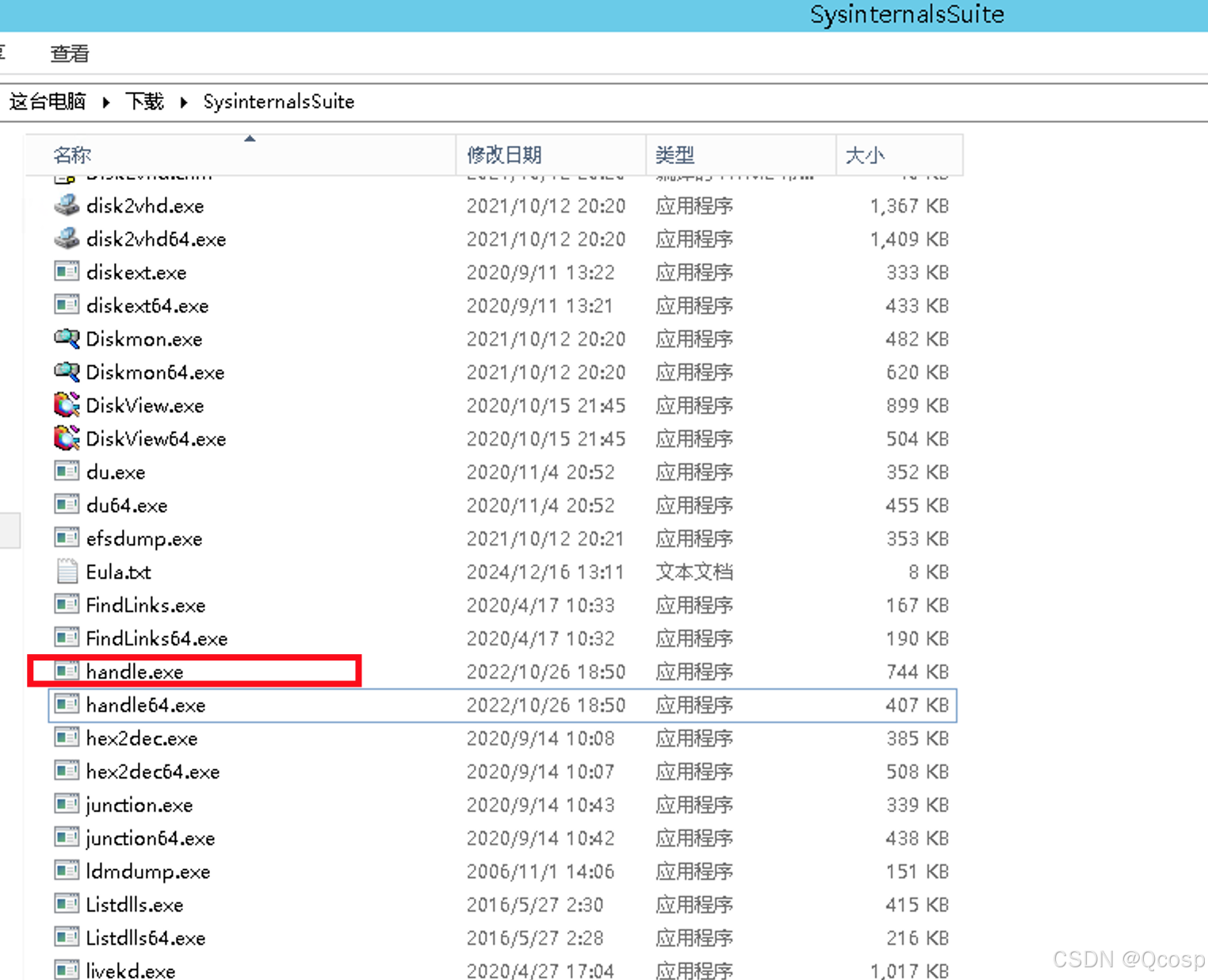Click the 2020/4/17 10:33 date
Screen dimensions: 1208x980
tap(541, 605)
